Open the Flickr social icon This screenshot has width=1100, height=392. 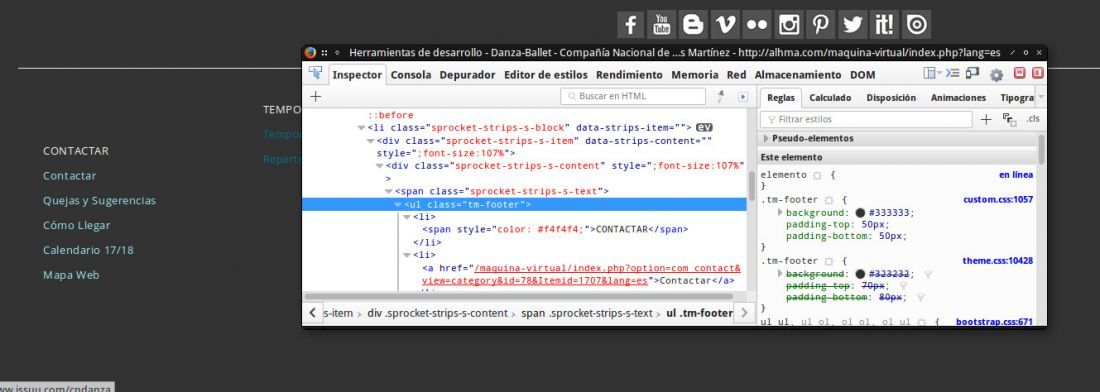(x=757, y=25)
